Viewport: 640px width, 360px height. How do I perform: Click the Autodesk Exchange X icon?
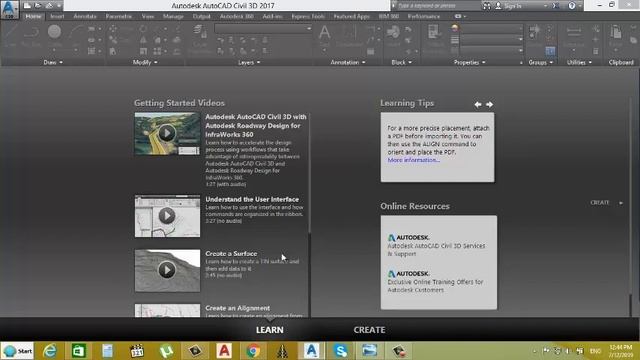pyautogui.click(x=556, y=6)
